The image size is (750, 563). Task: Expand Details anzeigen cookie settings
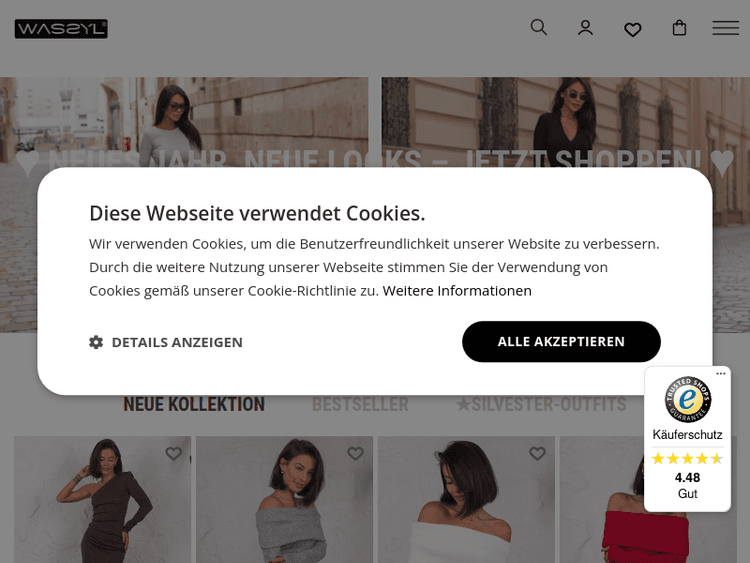165,342
